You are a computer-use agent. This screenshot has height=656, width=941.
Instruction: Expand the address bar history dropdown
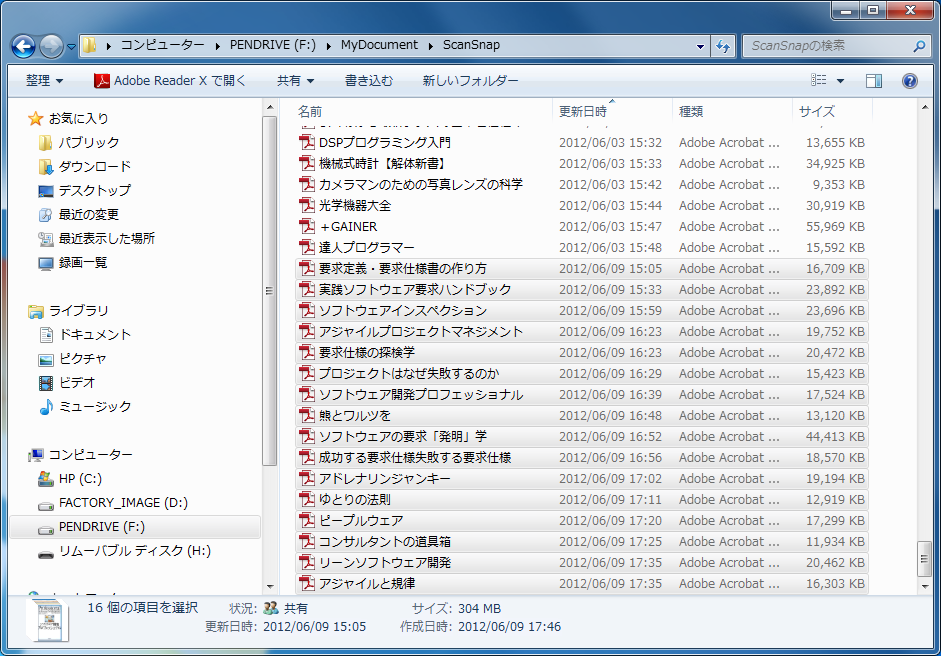pyautogui.click(x=700, y=46)
